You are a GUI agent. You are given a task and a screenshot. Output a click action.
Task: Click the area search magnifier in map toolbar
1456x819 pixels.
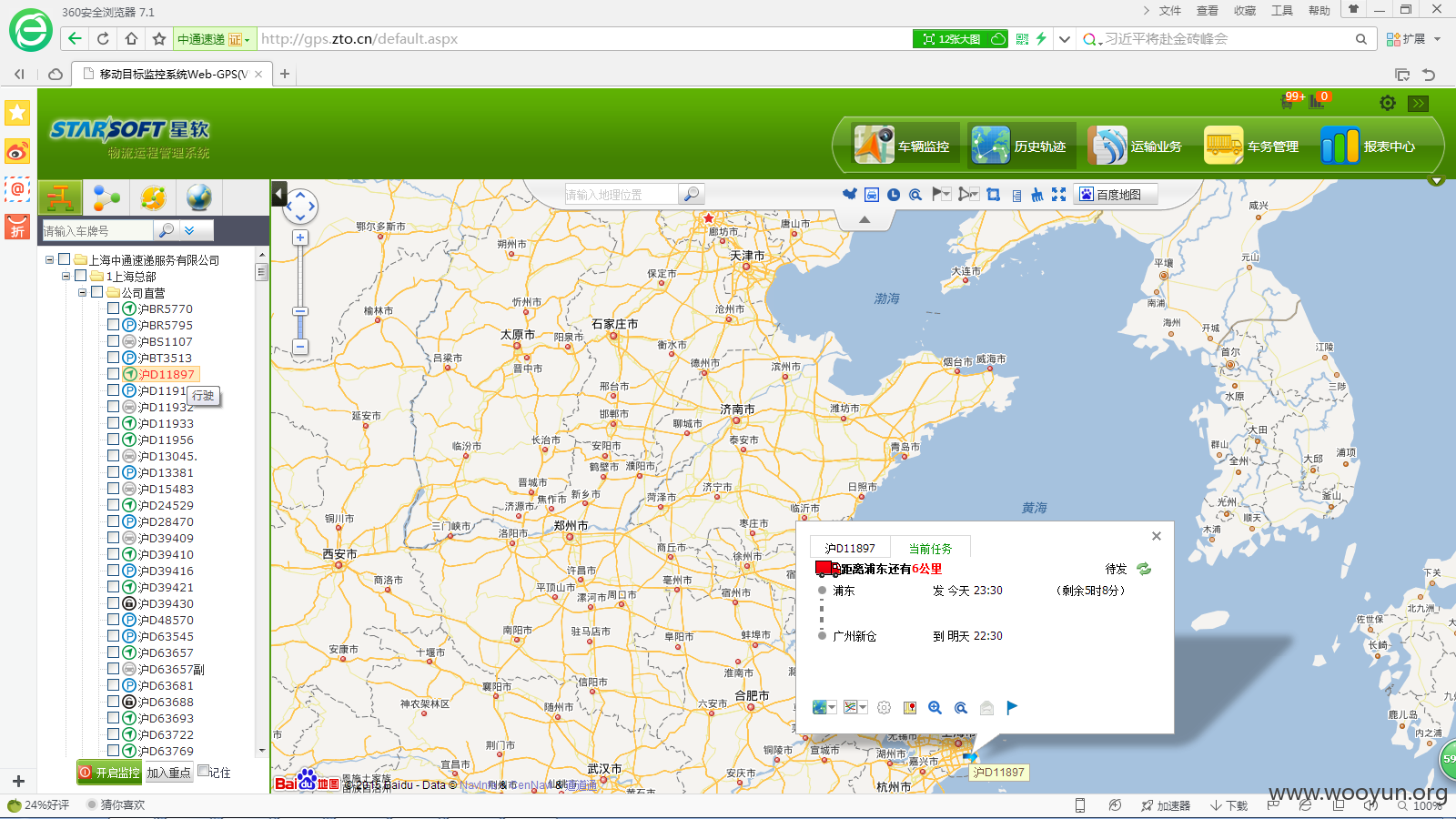tap(915, 195)
